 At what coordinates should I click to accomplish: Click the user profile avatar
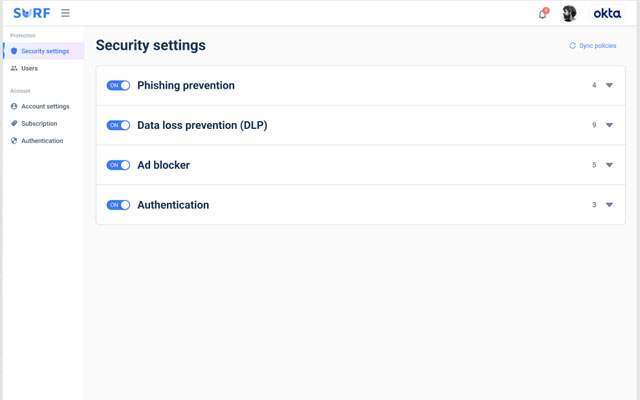pyautogui.click(x=569, y=13)
